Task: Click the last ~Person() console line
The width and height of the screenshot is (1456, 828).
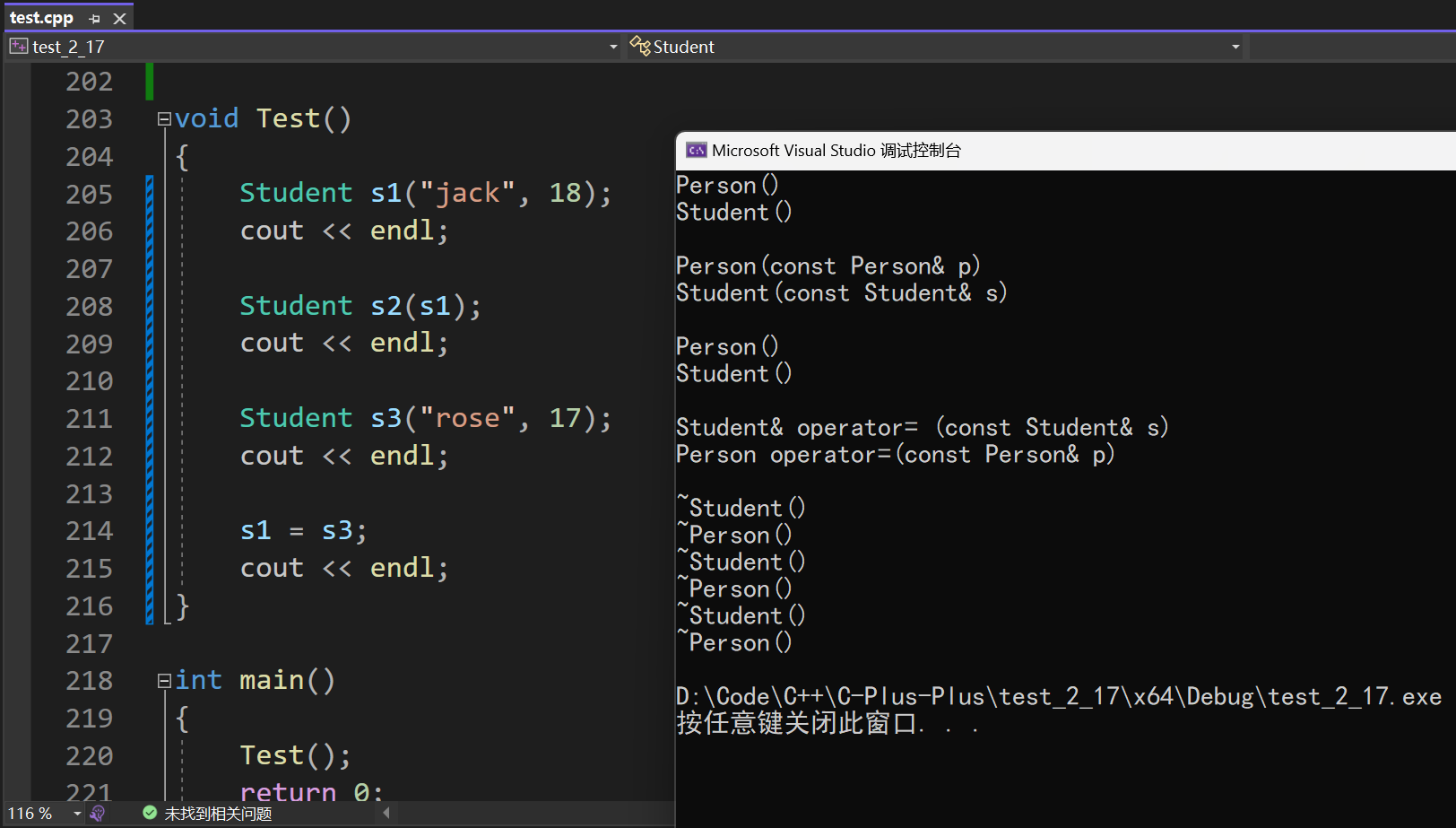Action: (x=734, y=642)
